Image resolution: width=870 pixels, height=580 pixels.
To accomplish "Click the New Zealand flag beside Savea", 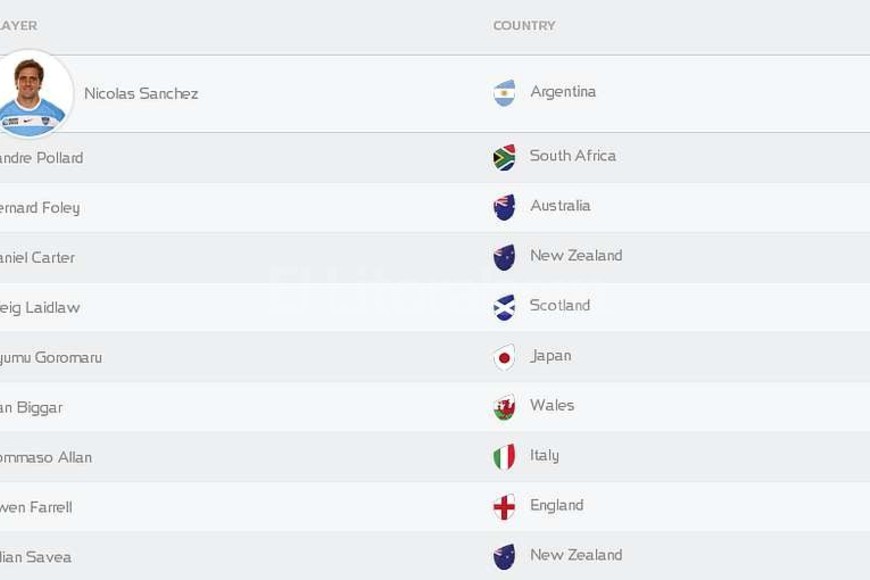I will 504,557.
